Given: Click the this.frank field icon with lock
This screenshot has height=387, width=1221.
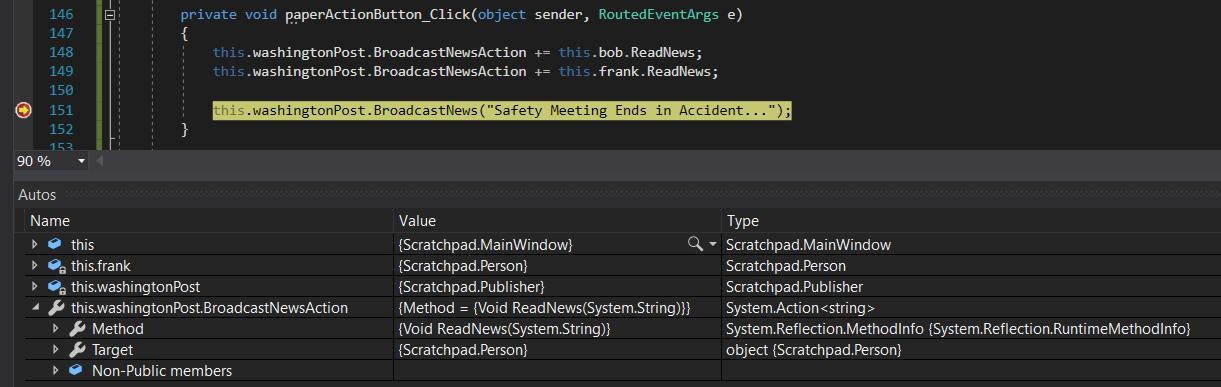Looking at the screenshot, I should tap(57, 266).
